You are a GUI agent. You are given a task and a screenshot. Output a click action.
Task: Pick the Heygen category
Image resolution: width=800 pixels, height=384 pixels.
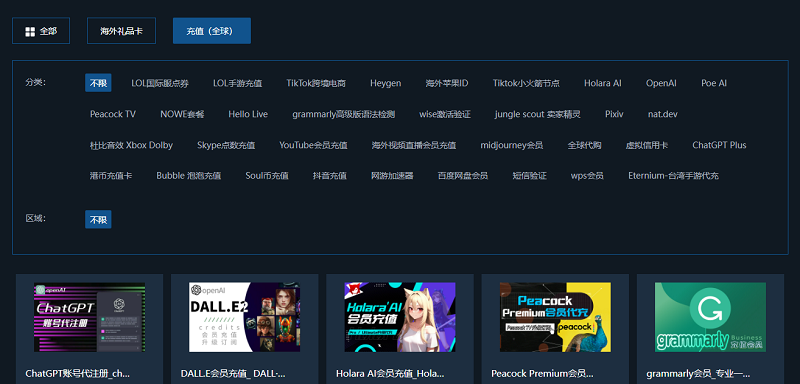386,83
